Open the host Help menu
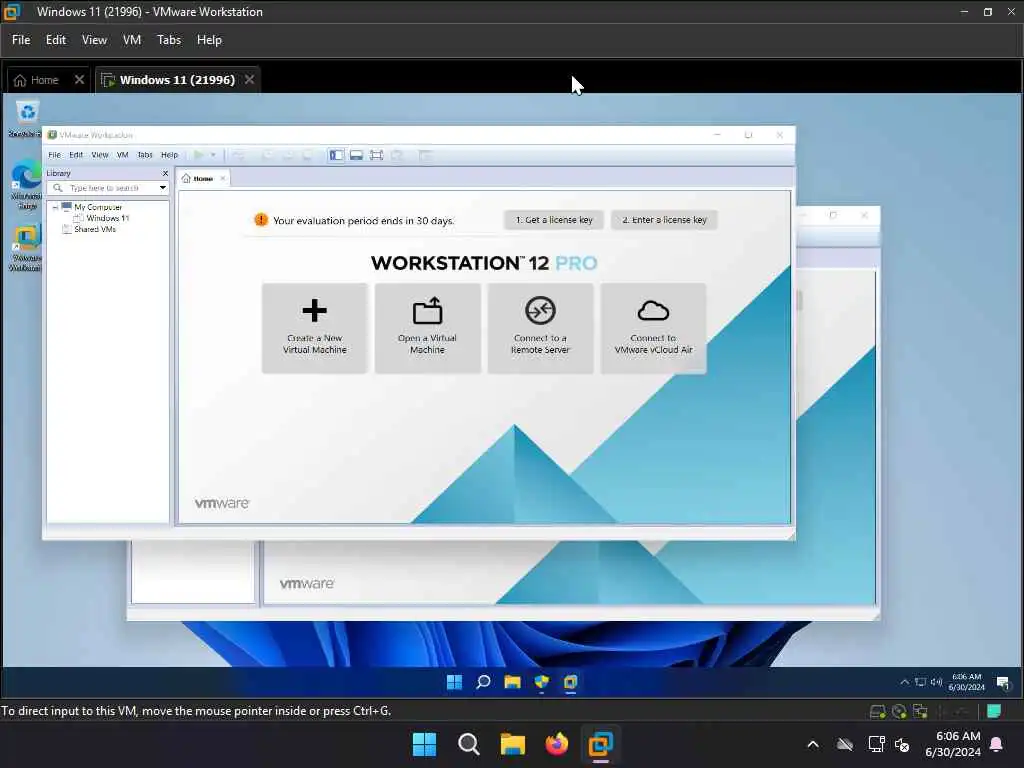1024x768 pixels. click(209, 40)
